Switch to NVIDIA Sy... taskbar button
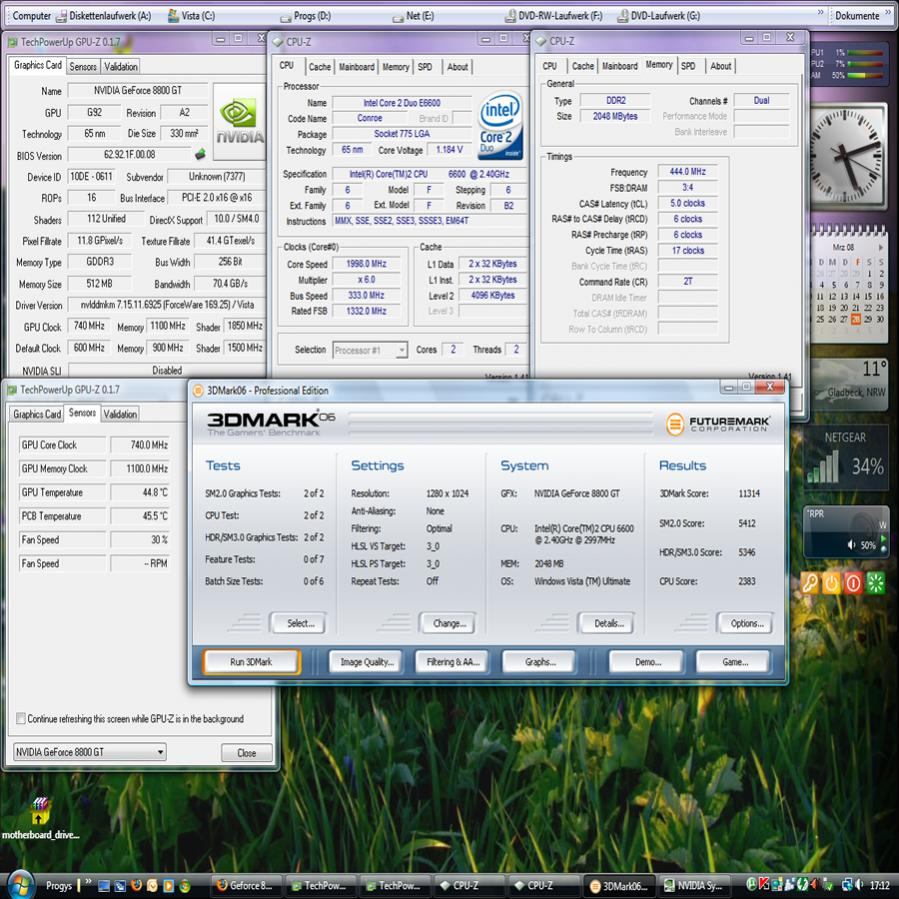The image size is (899, 899). coord(695,885)
